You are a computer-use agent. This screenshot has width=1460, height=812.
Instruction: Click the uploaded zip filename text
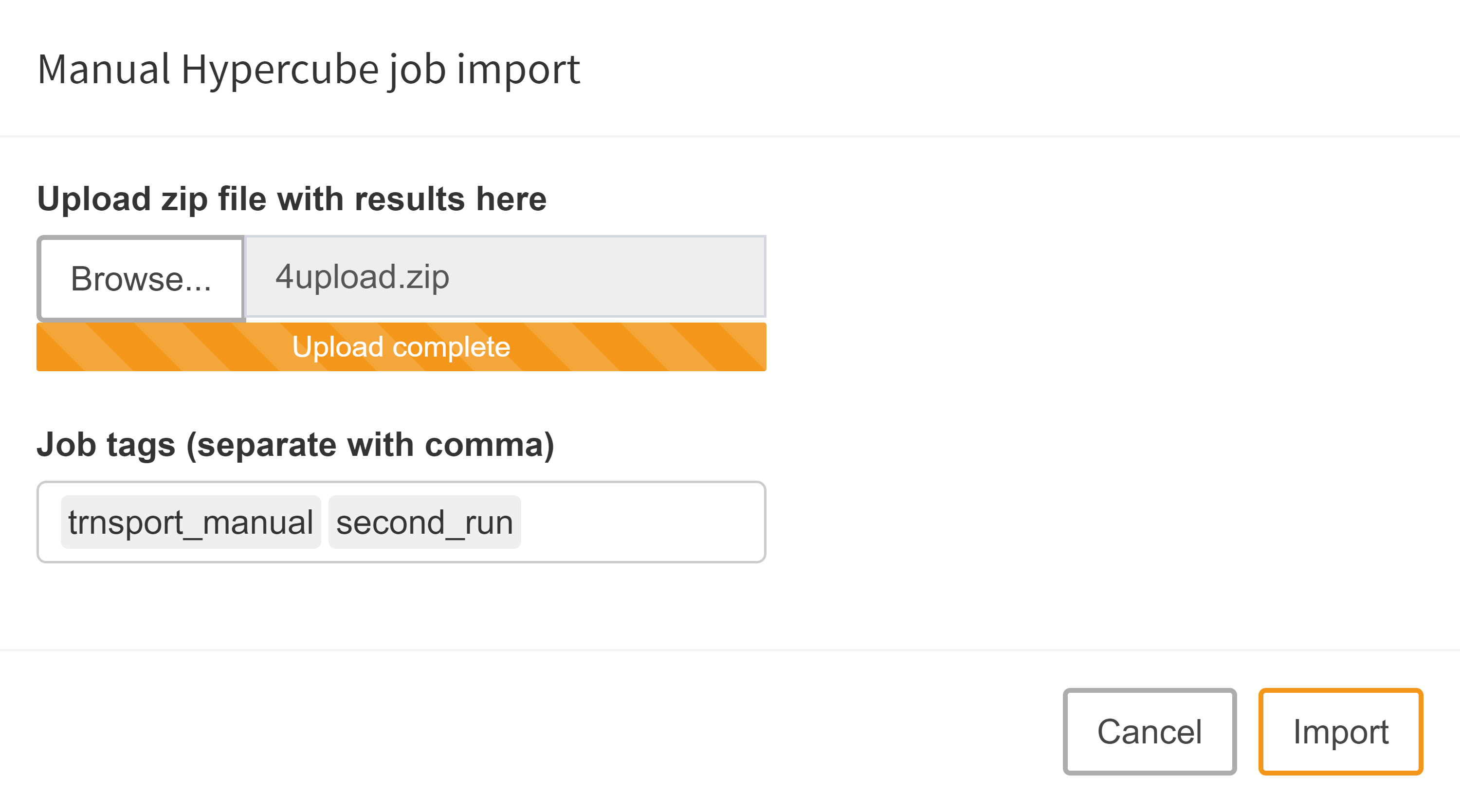pyautogui.click(x=362, y=277)
